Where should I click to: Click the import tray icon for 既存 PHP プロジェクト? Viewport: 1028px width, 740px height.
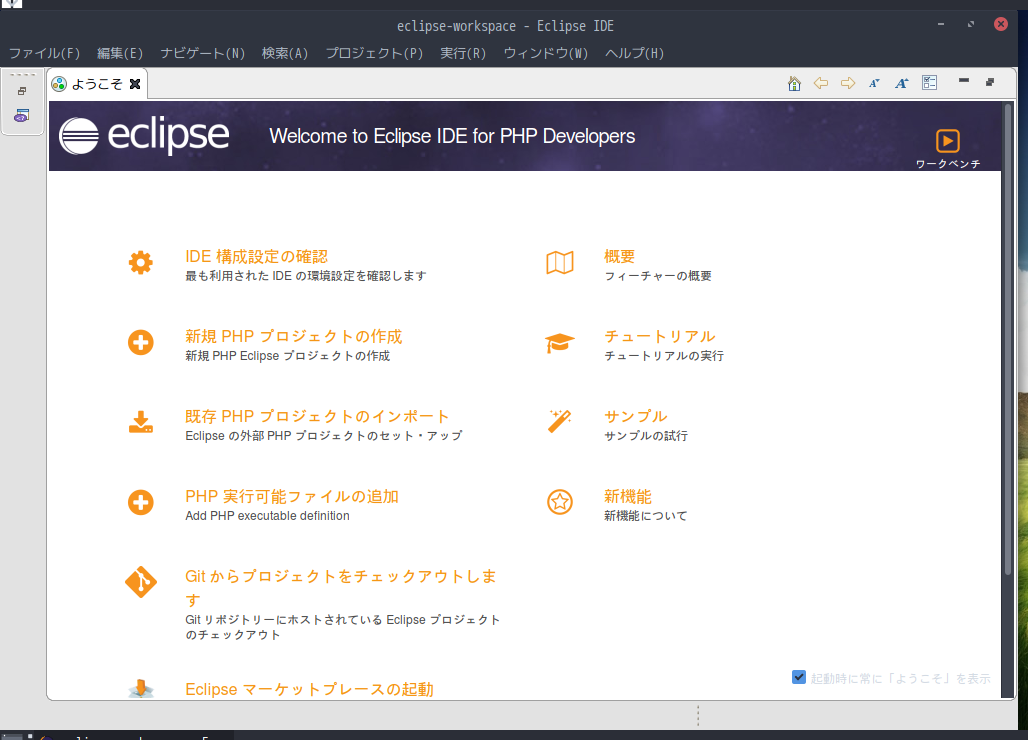pyautogui.click(x=140, y=423)
